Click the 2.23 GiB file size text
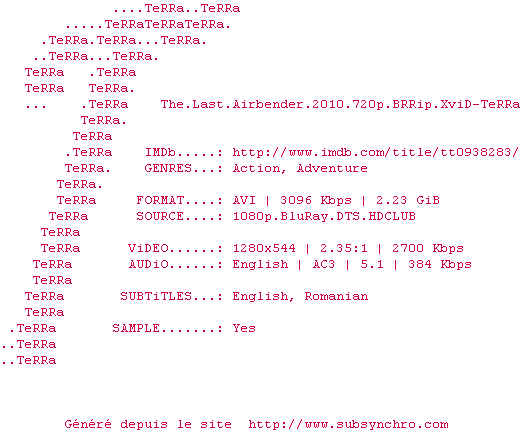This screenshot has width=520, height=432. point(408,200)
